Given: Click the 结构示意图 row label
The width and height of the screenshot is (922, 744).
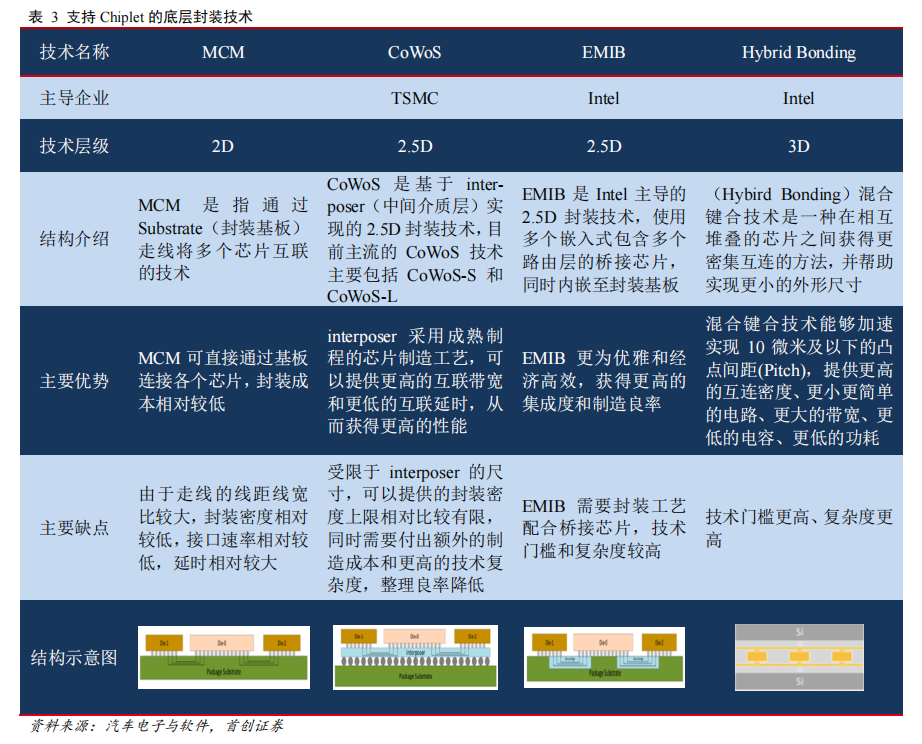Looking at the screenshot, I should [74, 657].
